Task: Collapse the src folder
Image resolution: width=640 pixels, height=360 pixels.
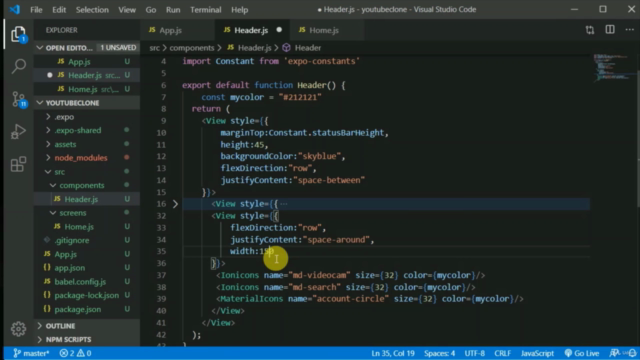Action: pos(48,172)
